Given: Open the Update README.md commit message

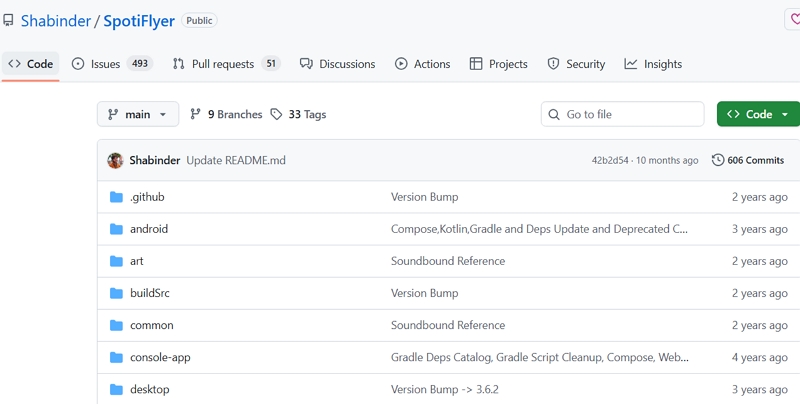Looking at the screenshot, I should (x=236, y=160).
